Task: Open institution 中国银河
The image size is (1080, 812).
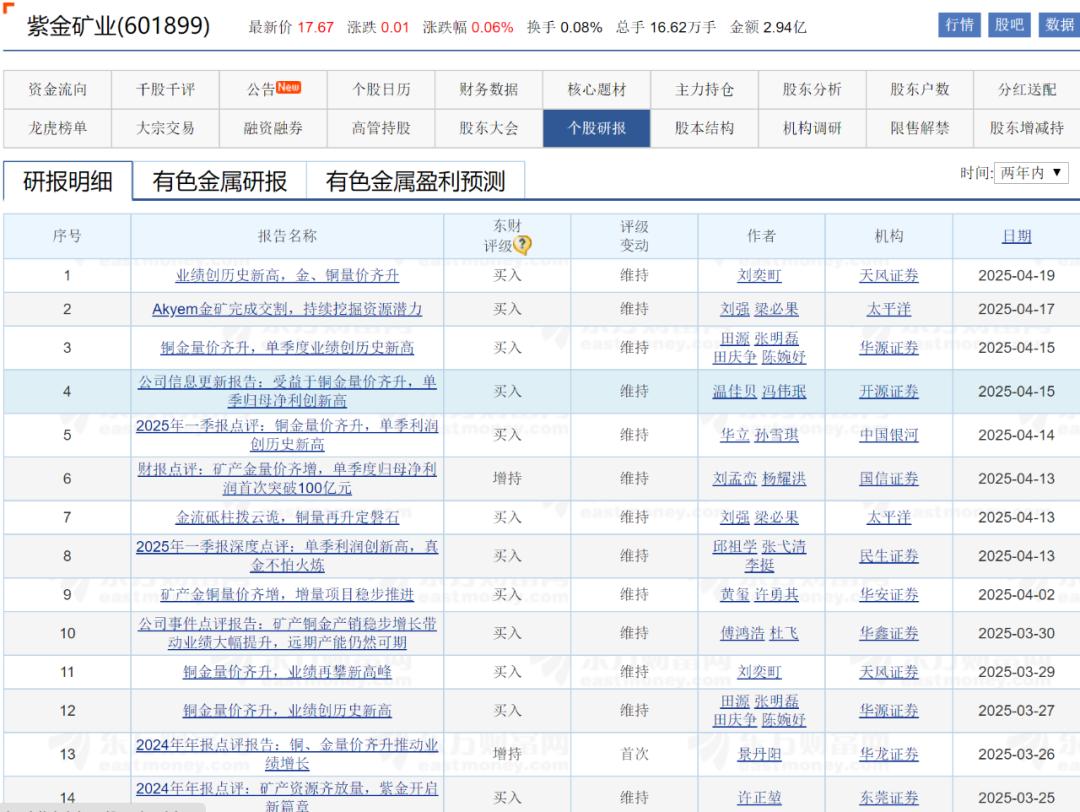Action: [889, 435]
